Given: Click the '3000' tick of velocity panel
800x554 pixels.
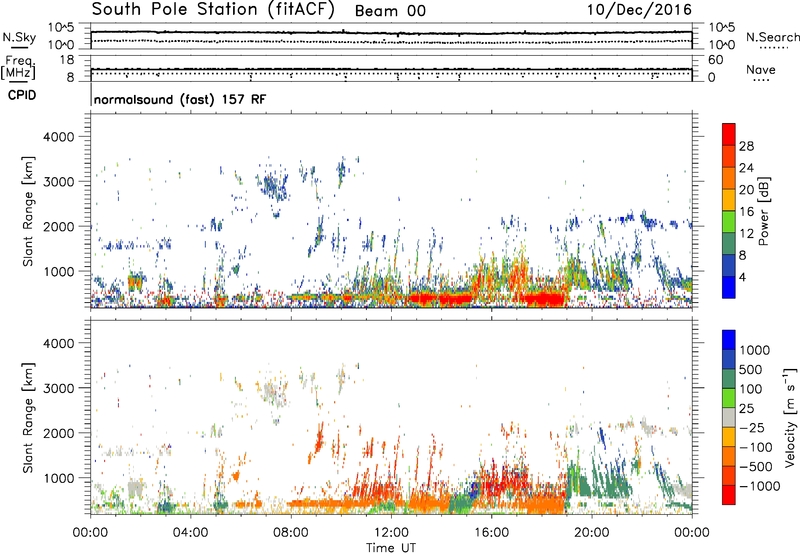Looking at the screenshot, I should coord(58,388).
